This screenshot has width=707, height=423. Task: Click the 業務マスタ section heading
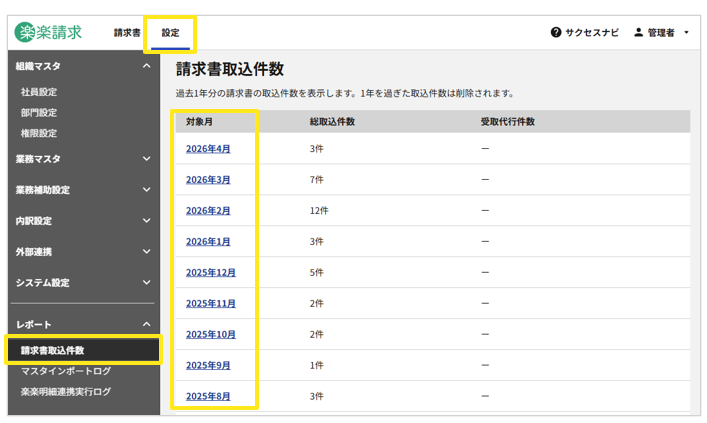[x=38, y=159]
